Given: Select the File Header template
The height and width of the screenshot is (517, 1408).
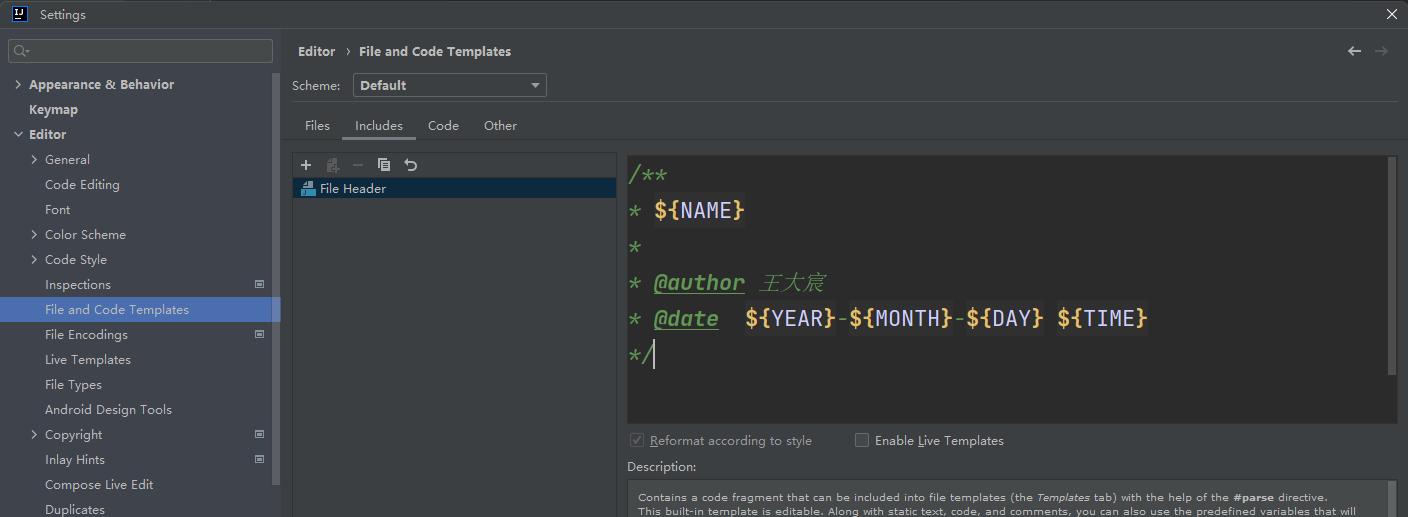Looking at the screenshot, I should (x=353, y=189).
